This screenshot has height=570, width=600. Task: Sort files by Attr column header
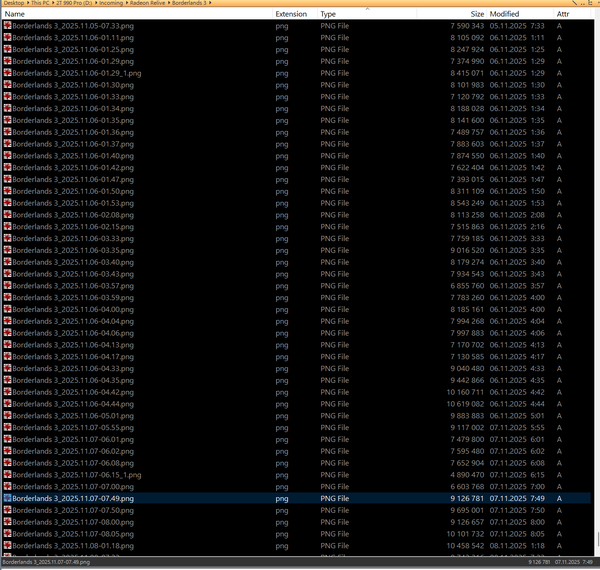coord(562,14)
